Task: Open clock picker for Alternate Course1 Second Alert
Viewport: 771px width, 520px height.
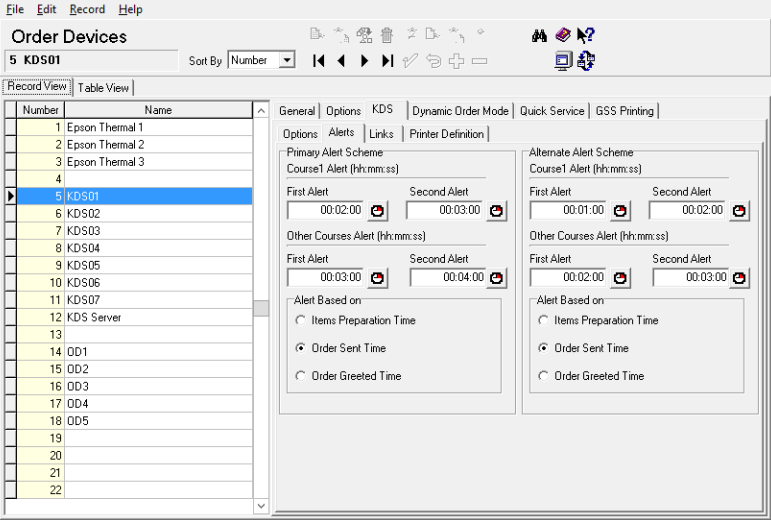Action: (740, 211)
